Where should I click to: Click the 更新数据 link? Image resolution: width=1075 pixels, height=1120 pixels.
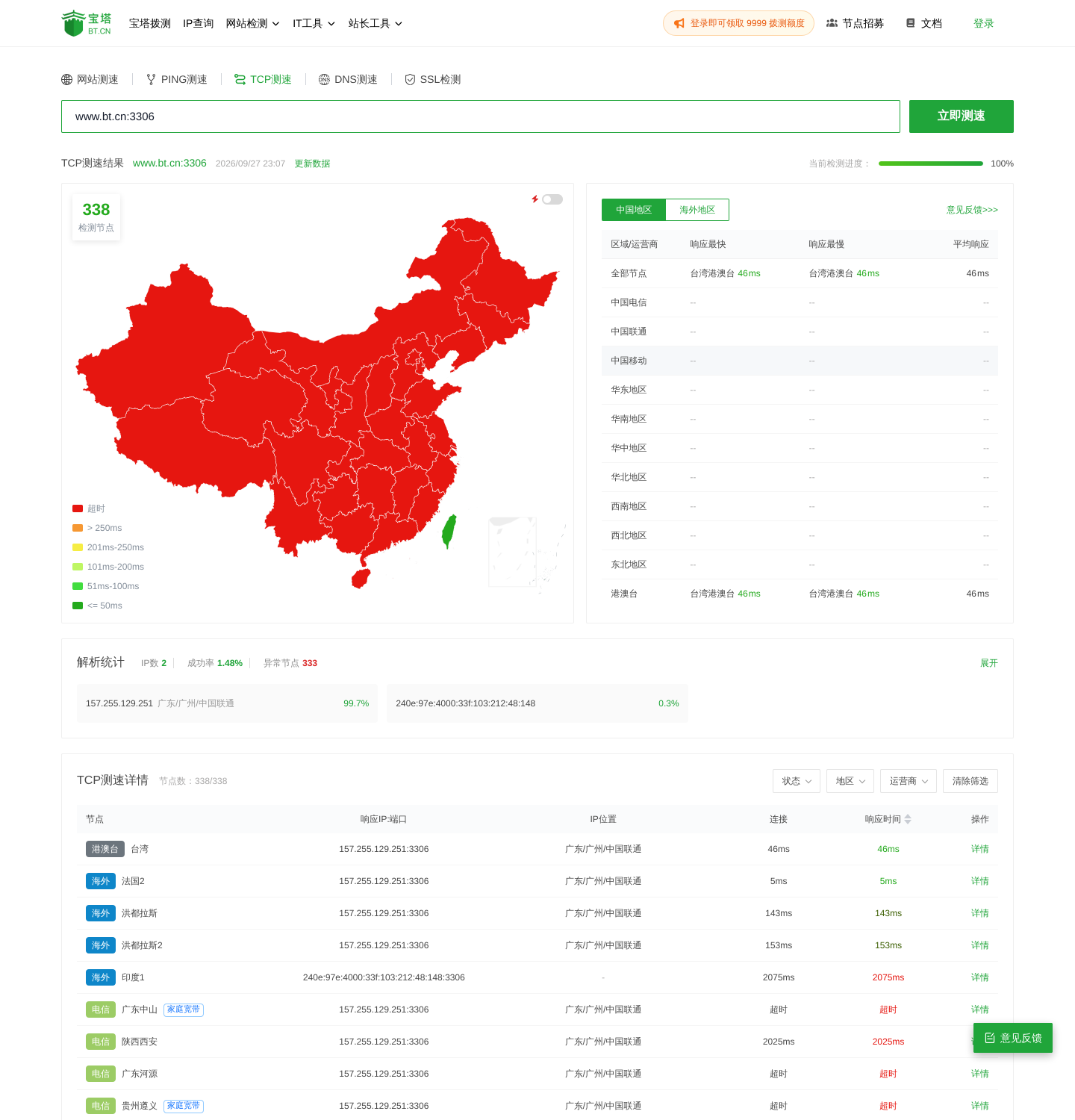pos(312,164)
